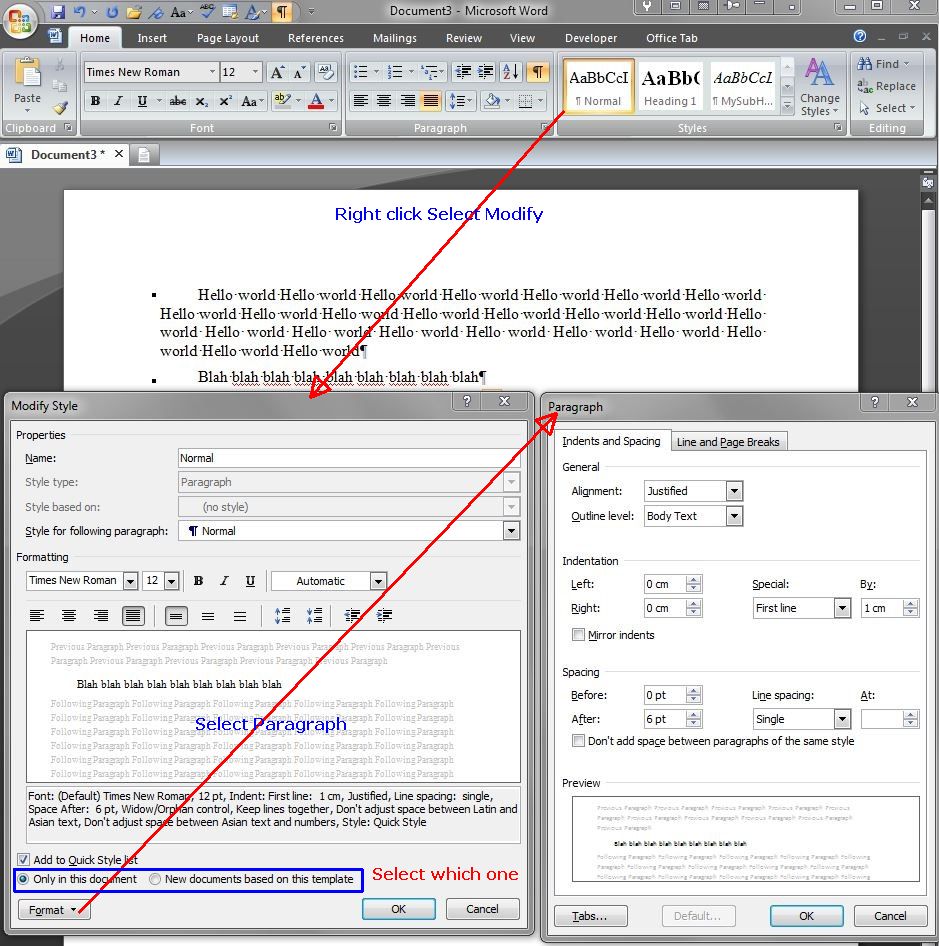Open the Mailings ribbon tab
Image resolution: width=939 pixels, height=946 pixels.
coord(395,38)
